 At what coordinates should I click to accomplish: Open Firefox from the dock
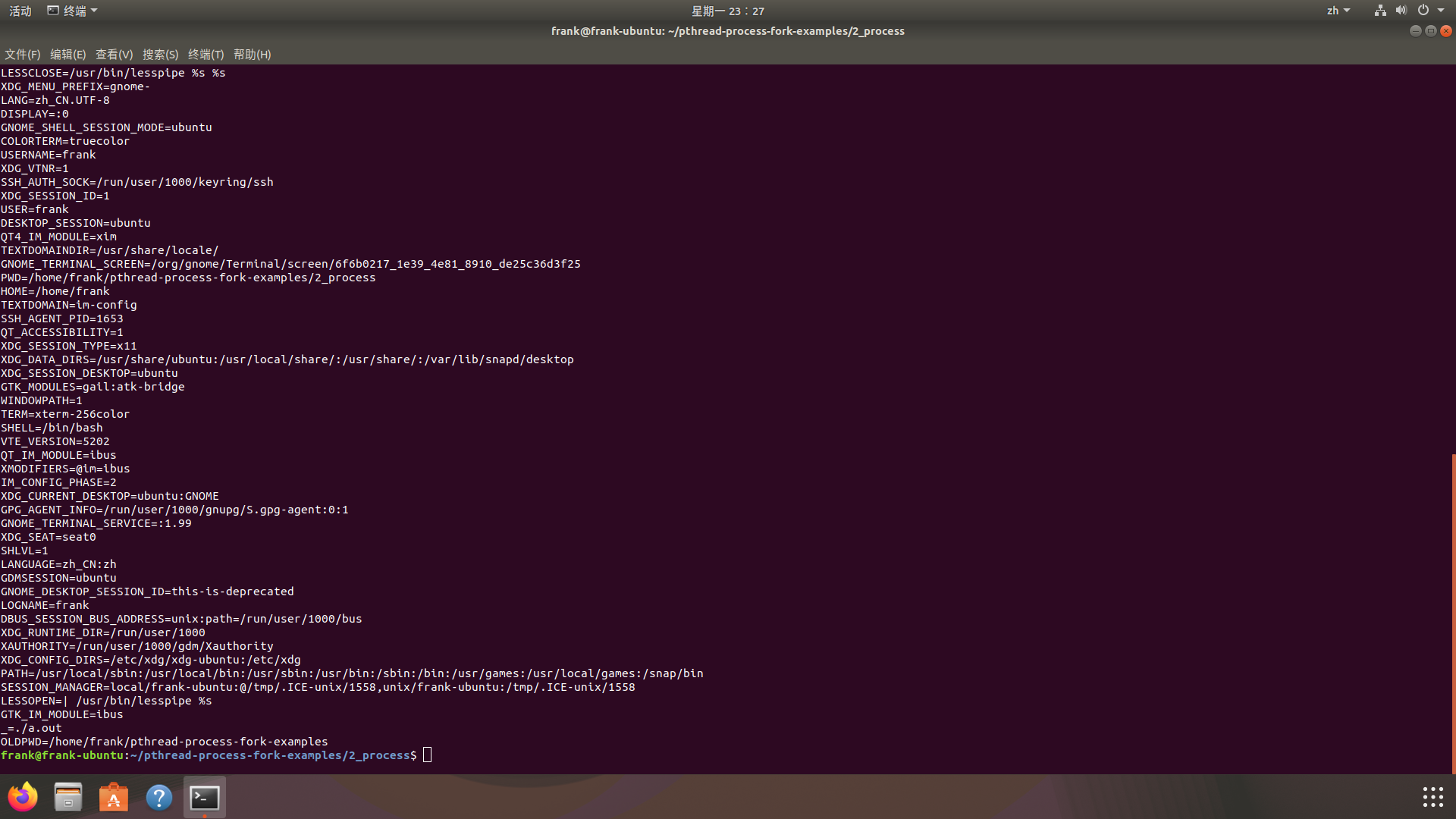23,797
